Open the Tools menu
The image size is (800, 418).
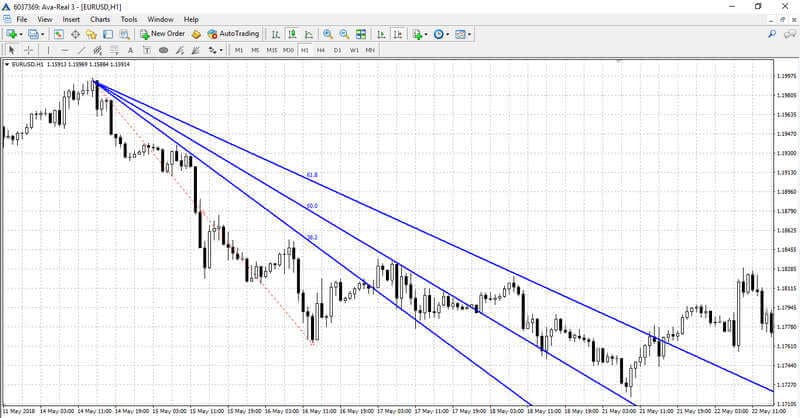(x=129, y=19)
